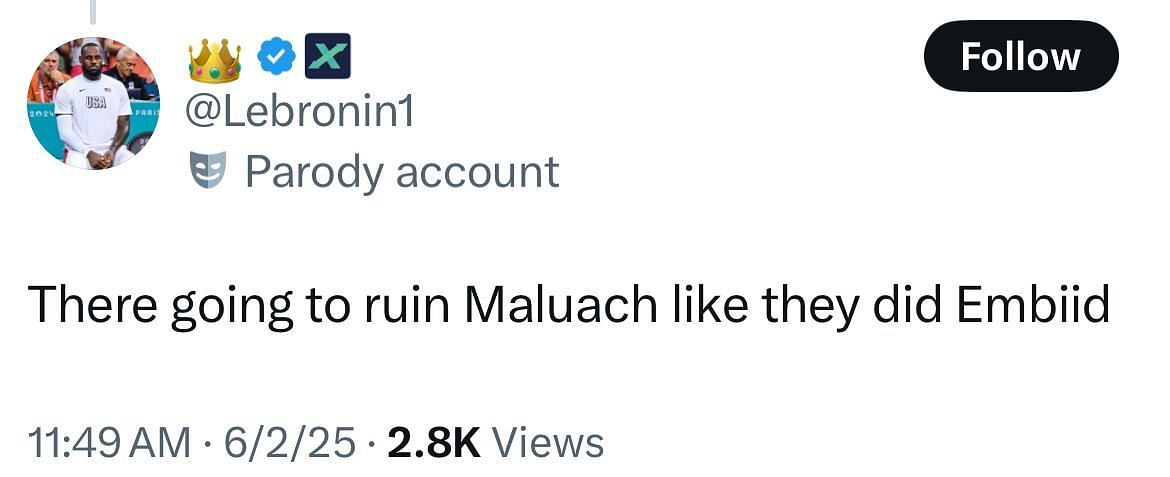Open the X affiliate badge icon
1170x477 pixels.
[328, 56]
